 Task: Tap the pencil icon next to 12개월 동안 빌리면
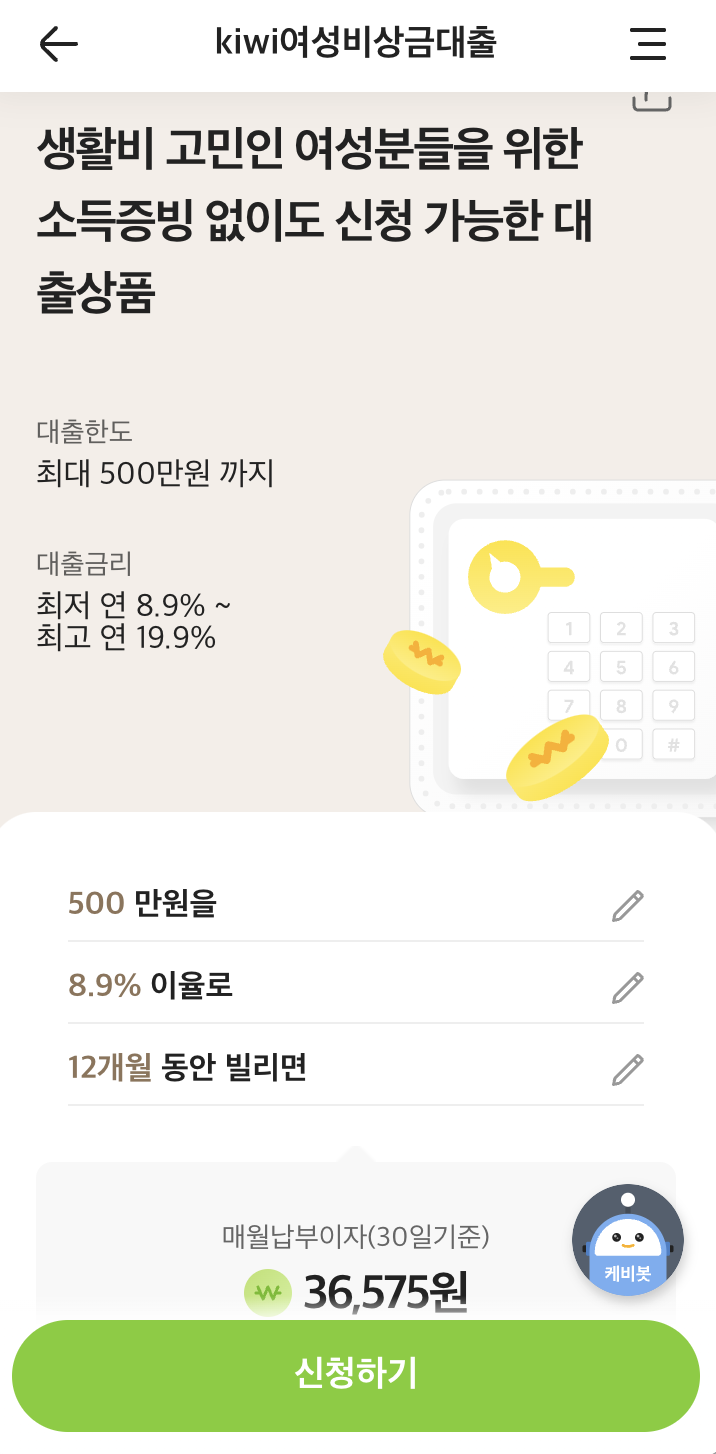(x=626, y=1069)
